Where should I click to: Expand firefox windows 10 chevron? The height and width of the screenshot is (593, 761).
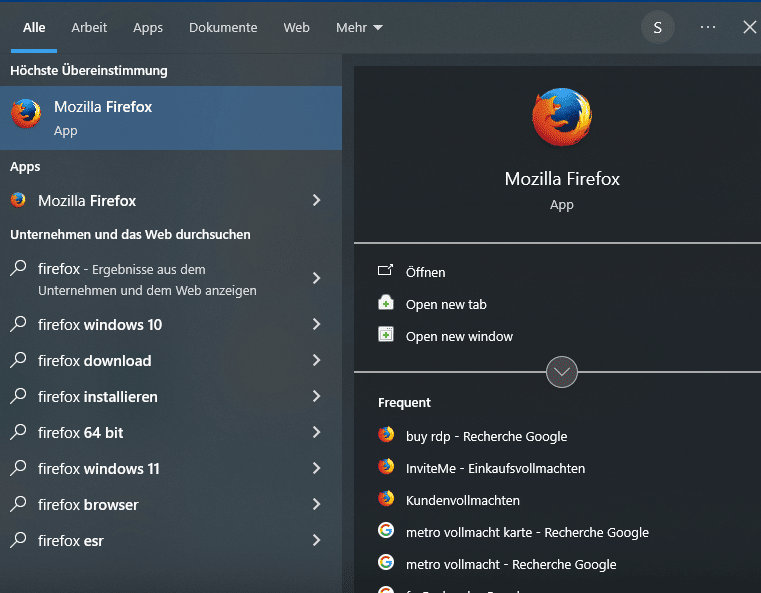click(x=316, y=324)
